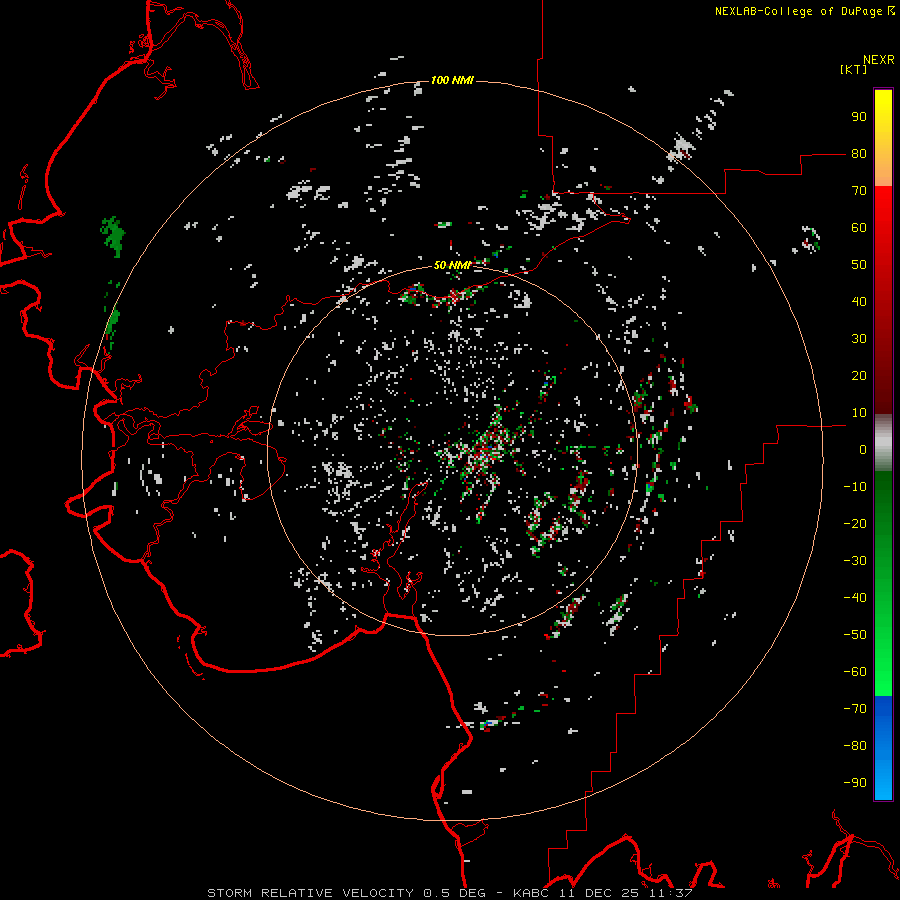
Task: Select the 60 value on the velocity scale
Action: 859,227
